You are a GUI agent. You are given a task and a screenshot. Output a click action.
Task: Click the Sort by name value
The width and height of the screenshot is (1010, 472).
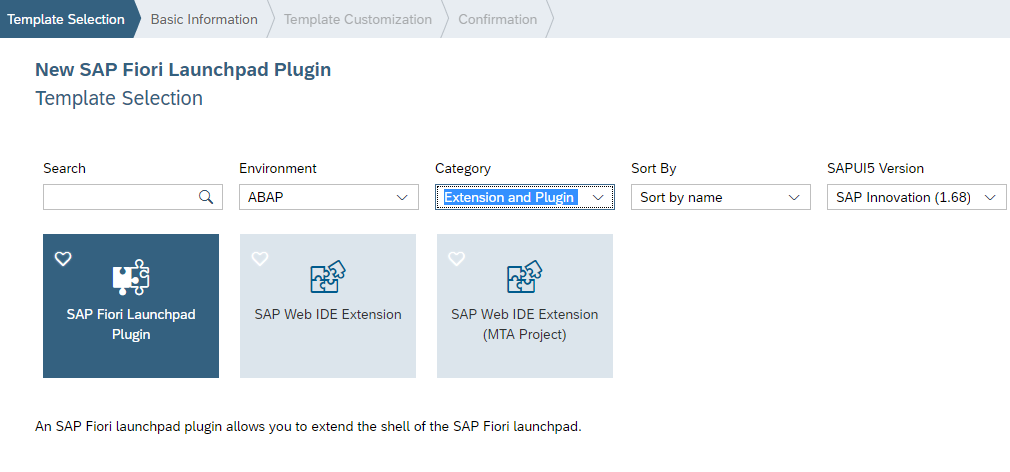tap(681, 197)
